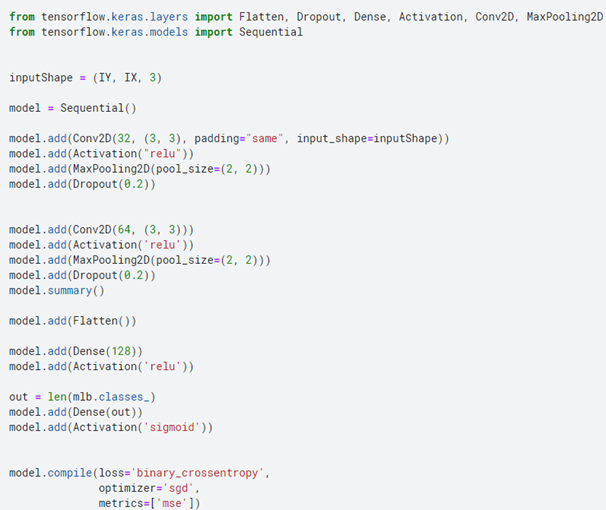
Task: Place cursor on the inputShape variable definition
Action: coord(40,77)
